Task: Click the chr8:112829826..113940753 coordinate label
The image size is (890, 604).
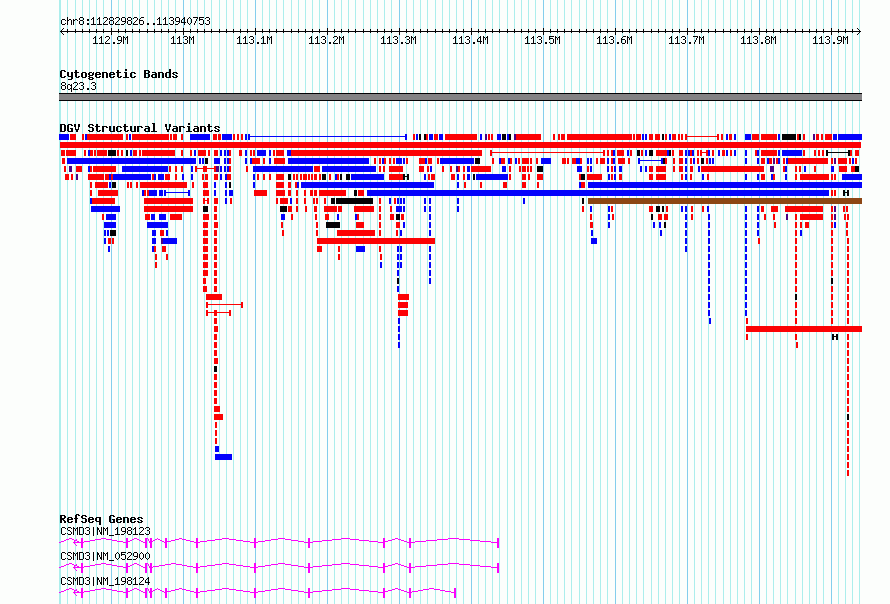Action: tap(135, 21)
